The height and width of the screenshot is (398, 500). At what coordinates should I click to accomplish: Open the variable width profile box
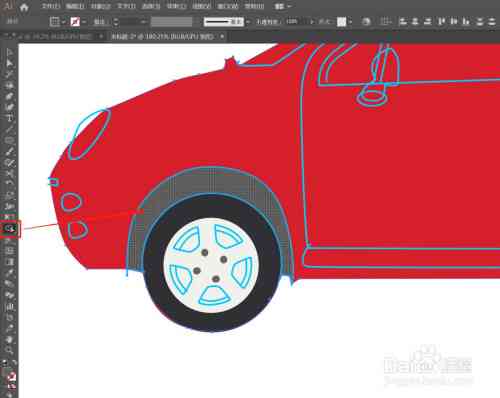coord(171,22)
